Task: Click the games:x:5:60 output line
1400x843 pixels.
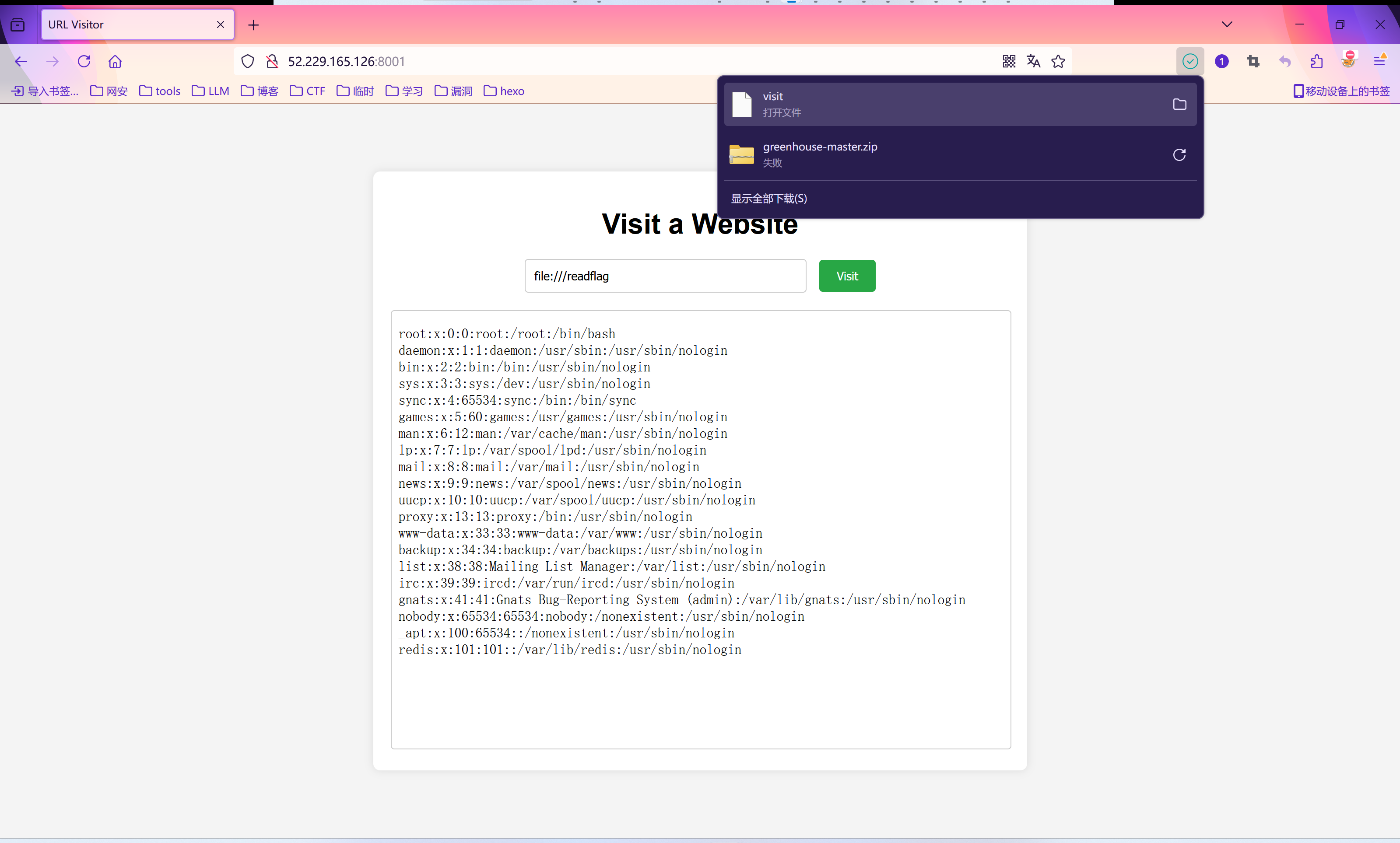Action: point(562,417)
